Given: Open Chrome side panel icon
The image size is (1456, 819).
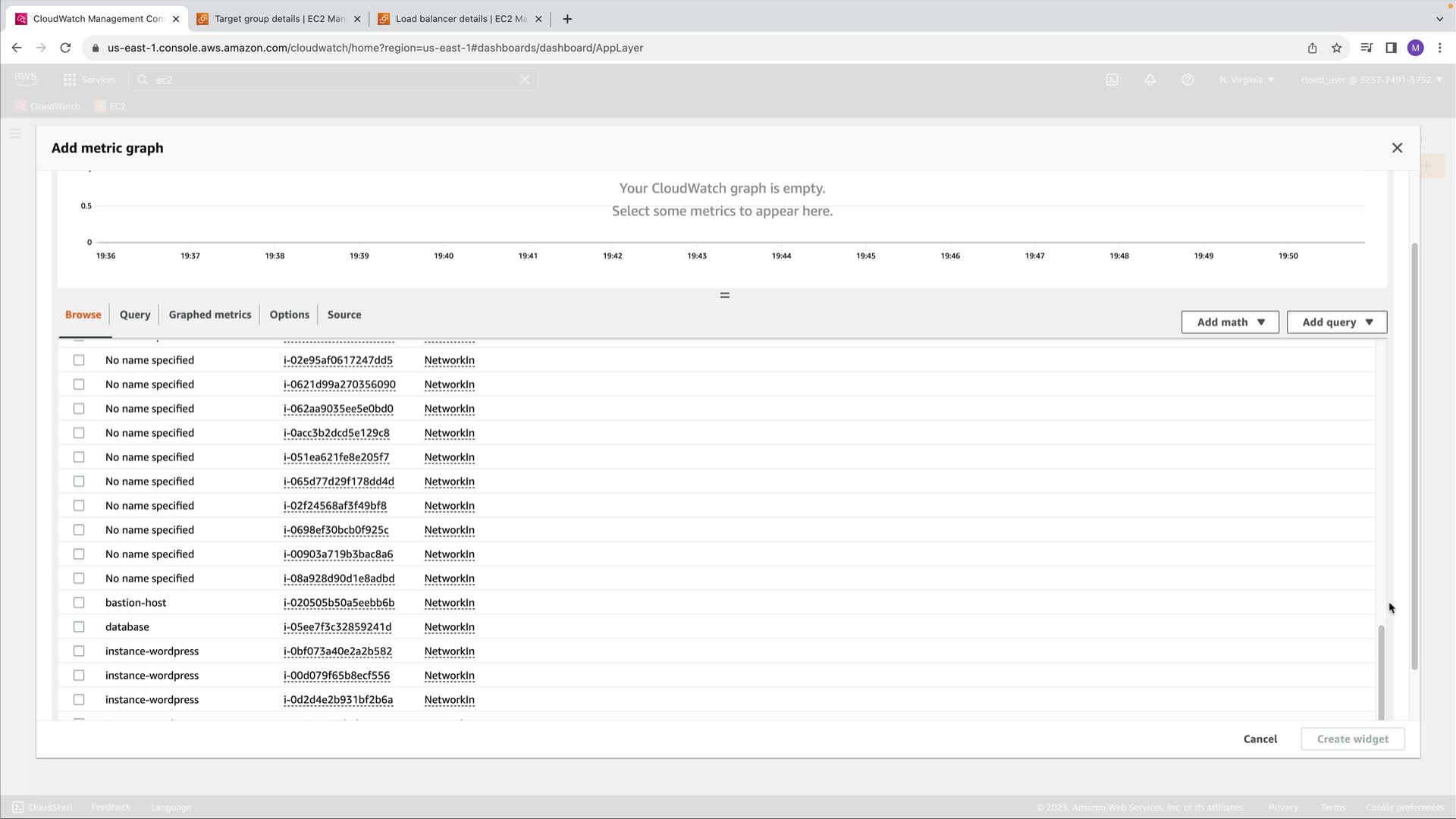Looking at the screenshot, I should tap(1391, 48).
